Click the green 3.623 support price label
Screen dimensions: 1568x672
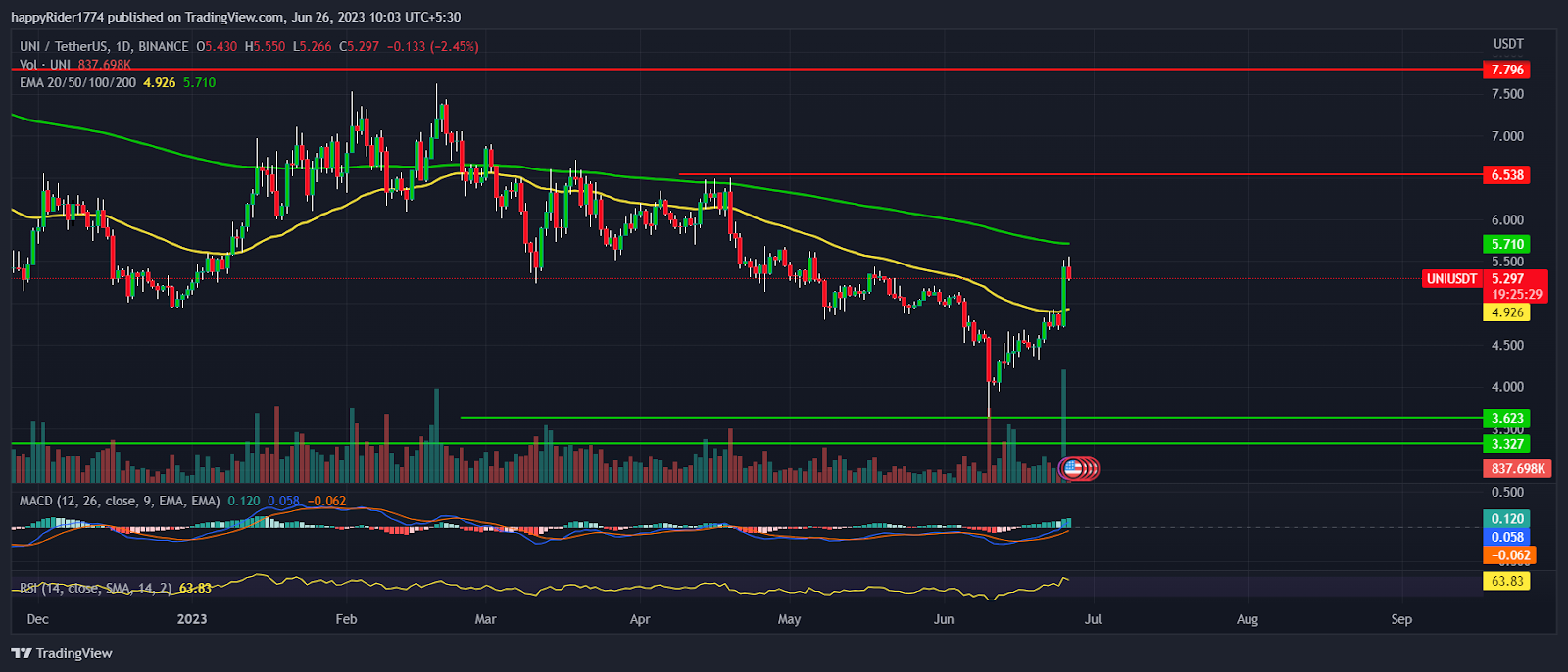1507,418
